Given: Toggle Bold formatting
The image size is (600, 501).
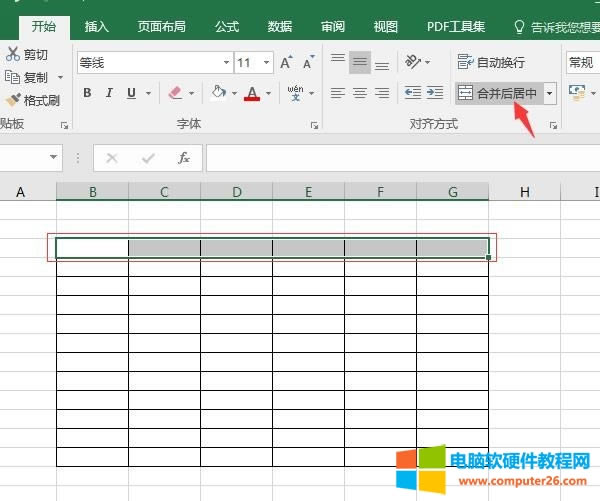Looking at the screenshot, I should pos(87,93).
